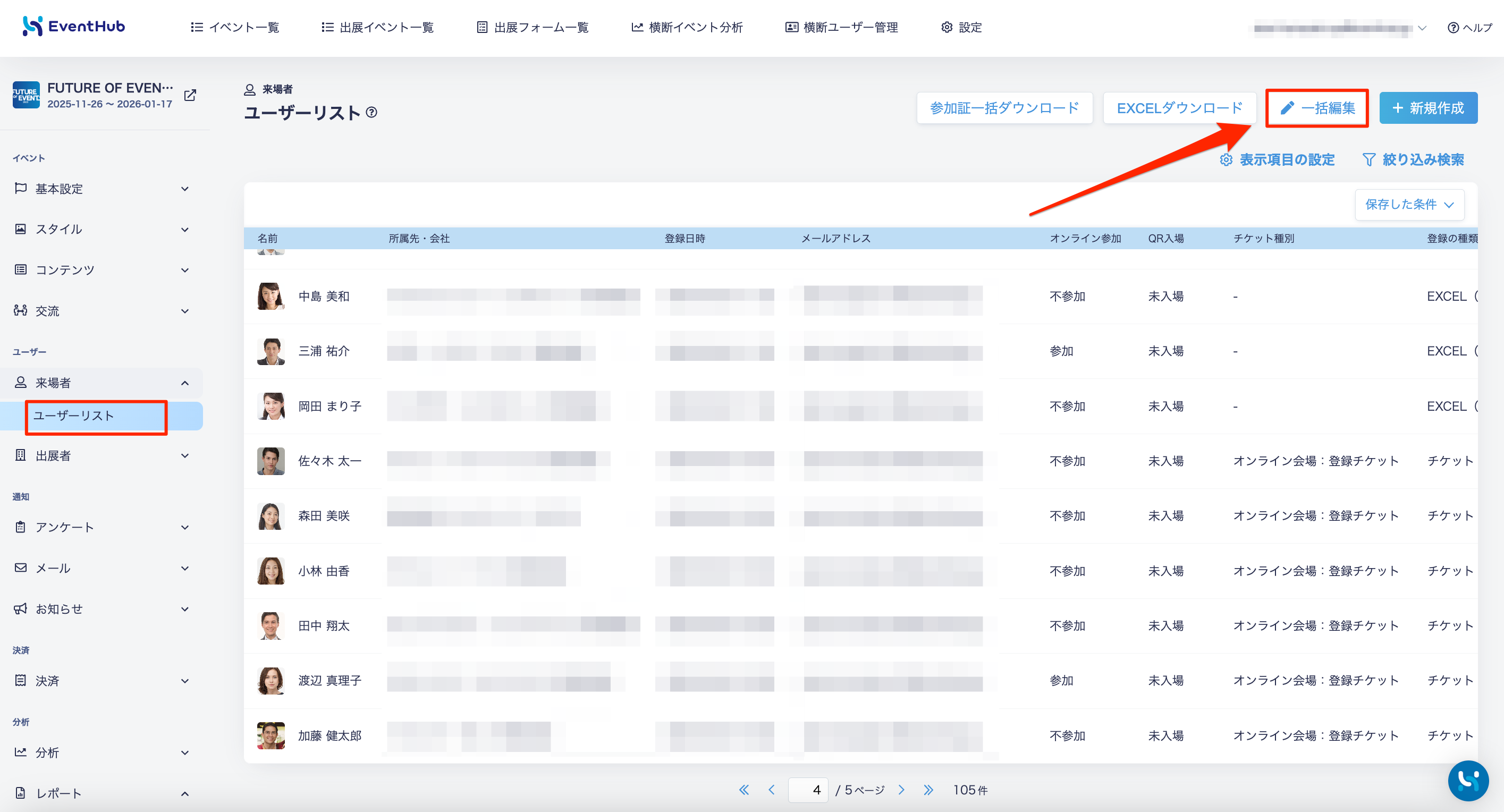Click 登録日時 column header
The height and width of the screenshot is (812, 1504).
click(x=685, y=238)
